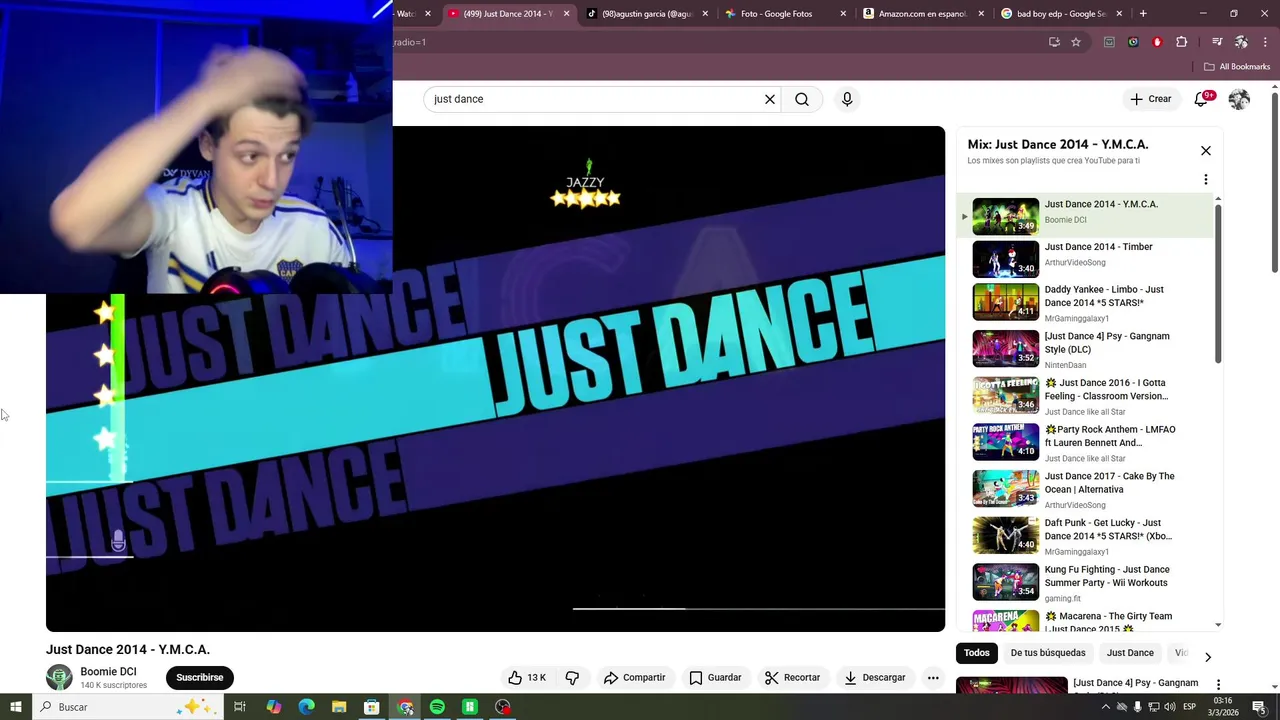The width and height of the screenshot is (1280, 720).
Task: Open Spotify from taskbar
Action: click(437, 707)
